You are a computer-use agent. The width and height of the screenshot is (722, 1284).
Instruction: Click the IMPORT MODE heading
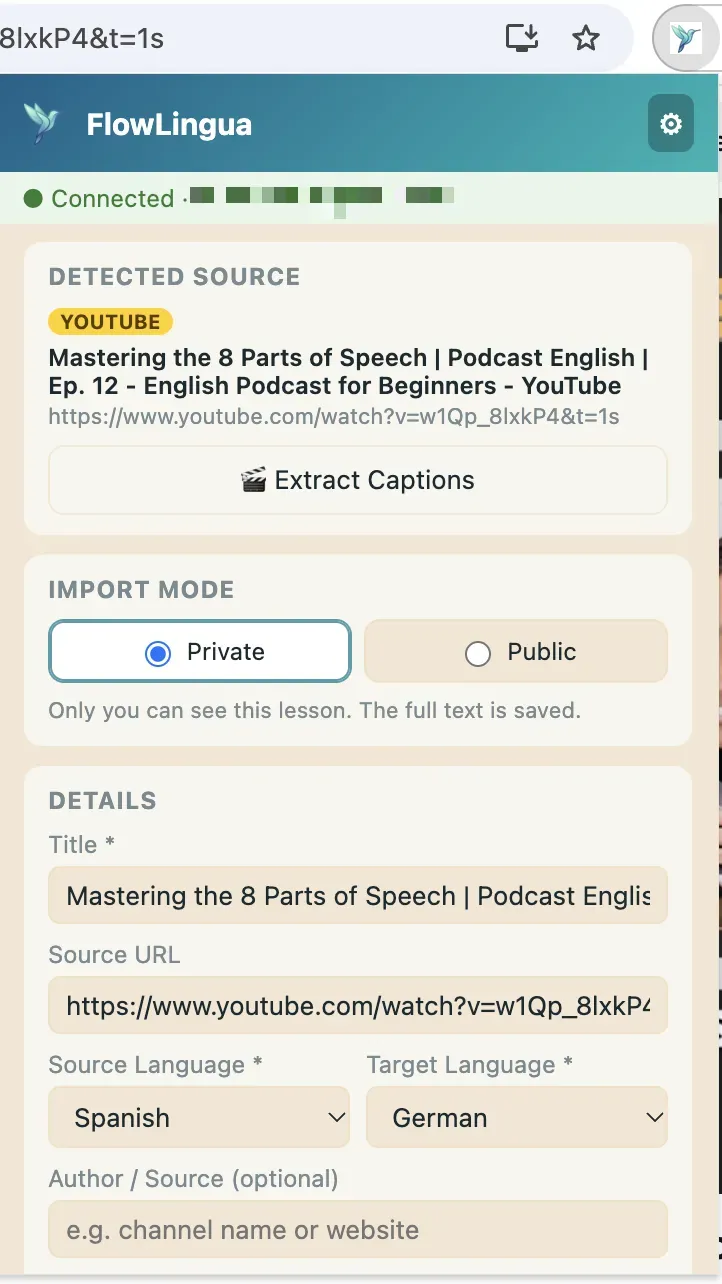tap(141, 590)
